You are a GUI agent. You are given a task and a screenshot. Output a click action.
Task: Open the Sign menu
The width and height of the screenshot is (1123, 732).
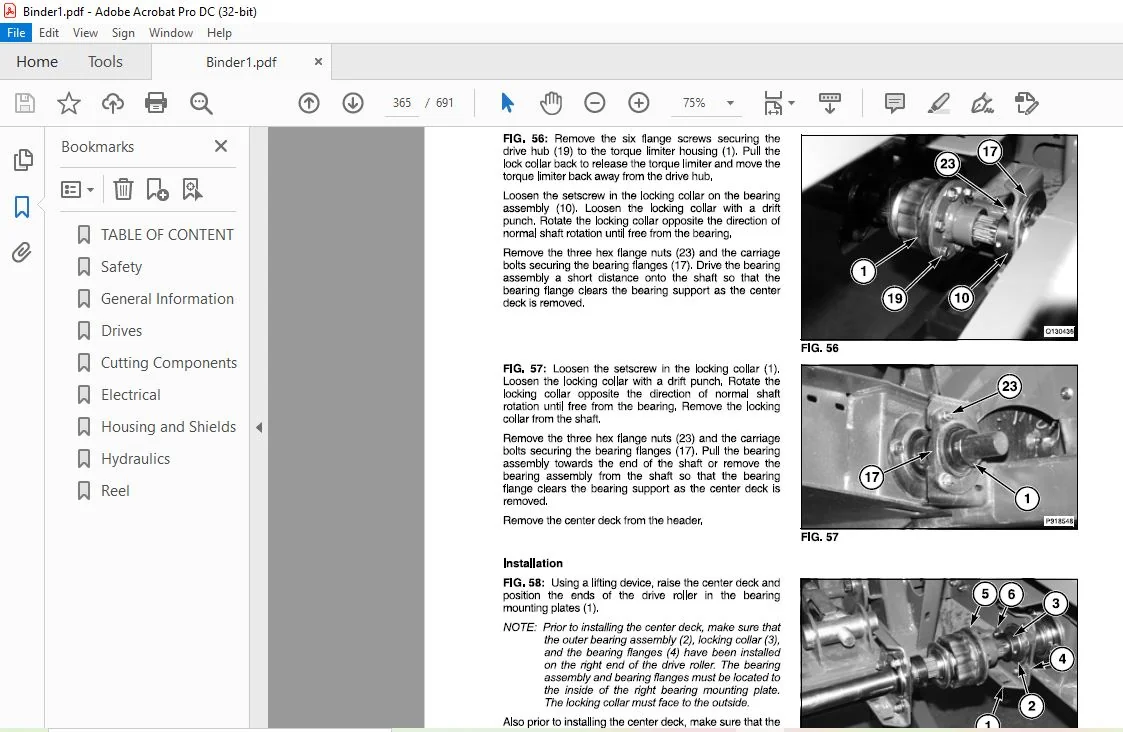[123, 33]
